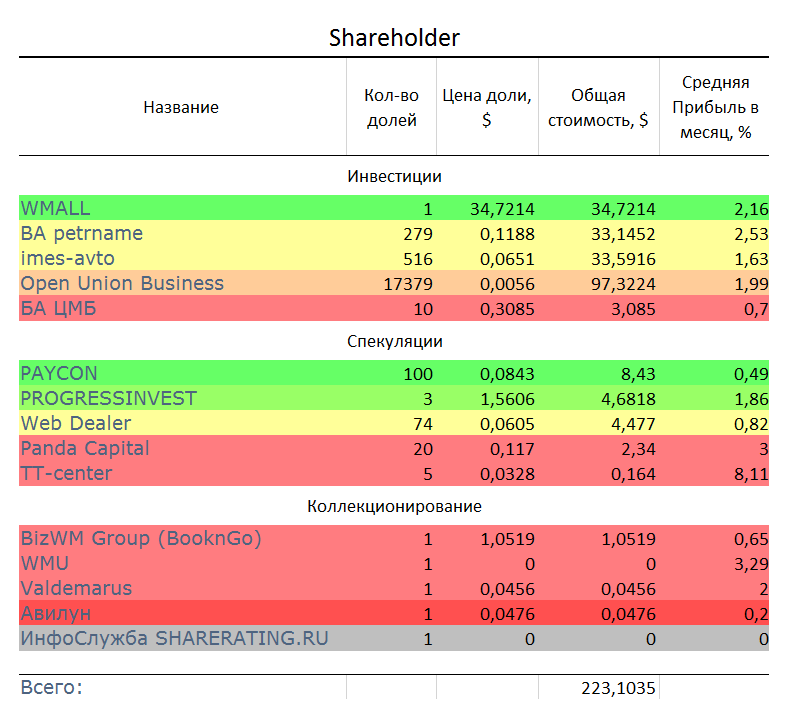Click share count '279' for BA petrname
Image resolution: width=790 pixels, height=718 pixels.
click(418, 234)
